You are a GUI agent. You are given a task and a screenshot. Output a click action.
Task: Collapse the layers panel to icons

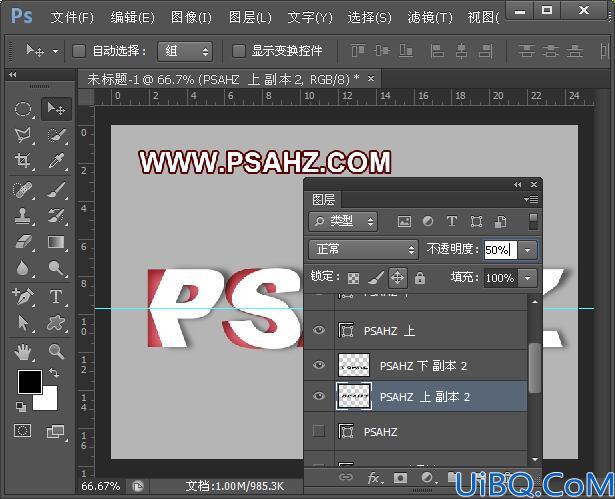point(518,184)
